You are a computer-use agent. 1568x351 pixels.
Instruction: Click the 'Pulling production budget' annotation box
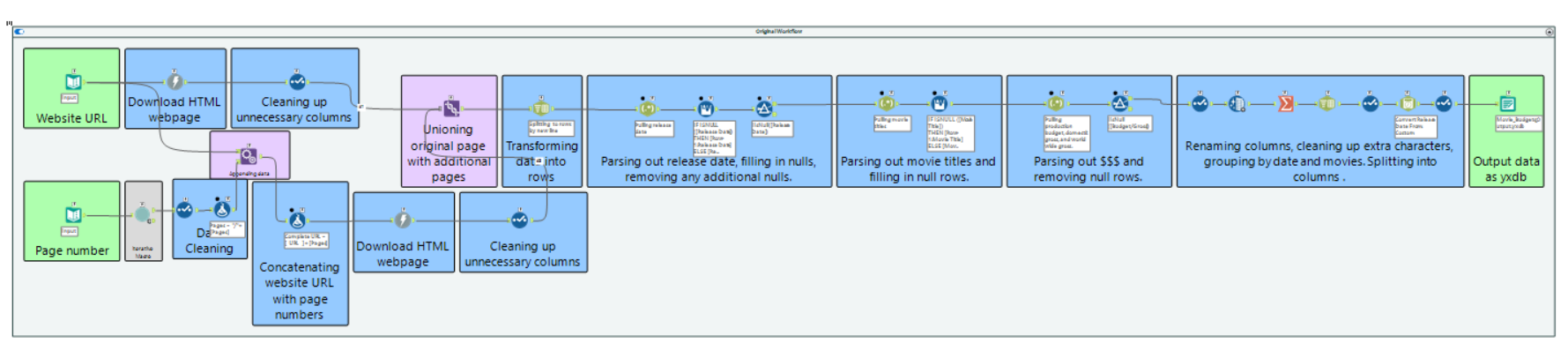[1066, 133]
